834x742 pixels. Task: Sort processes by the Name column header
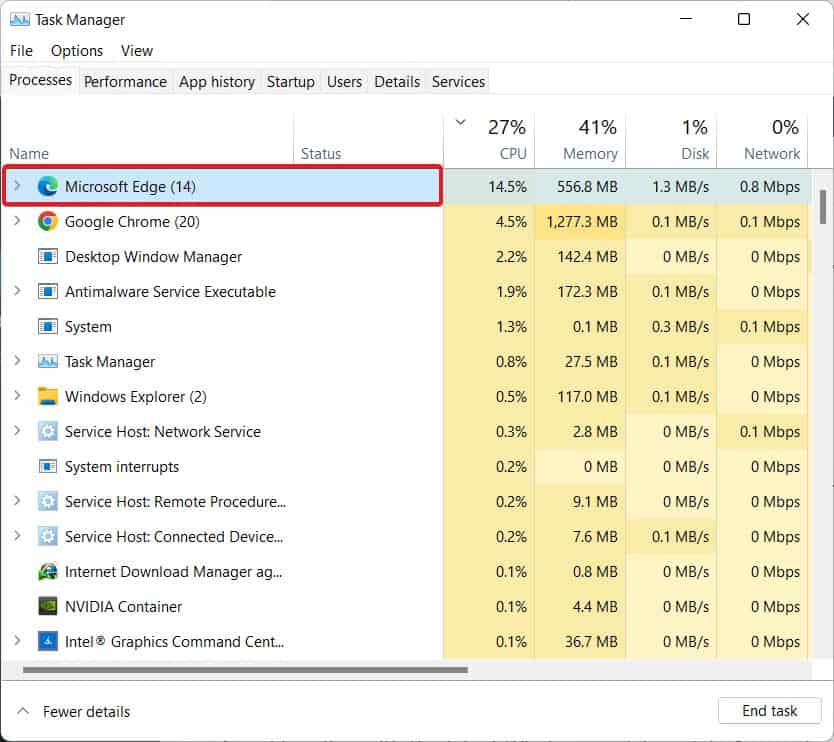click(x=29, y=154)
